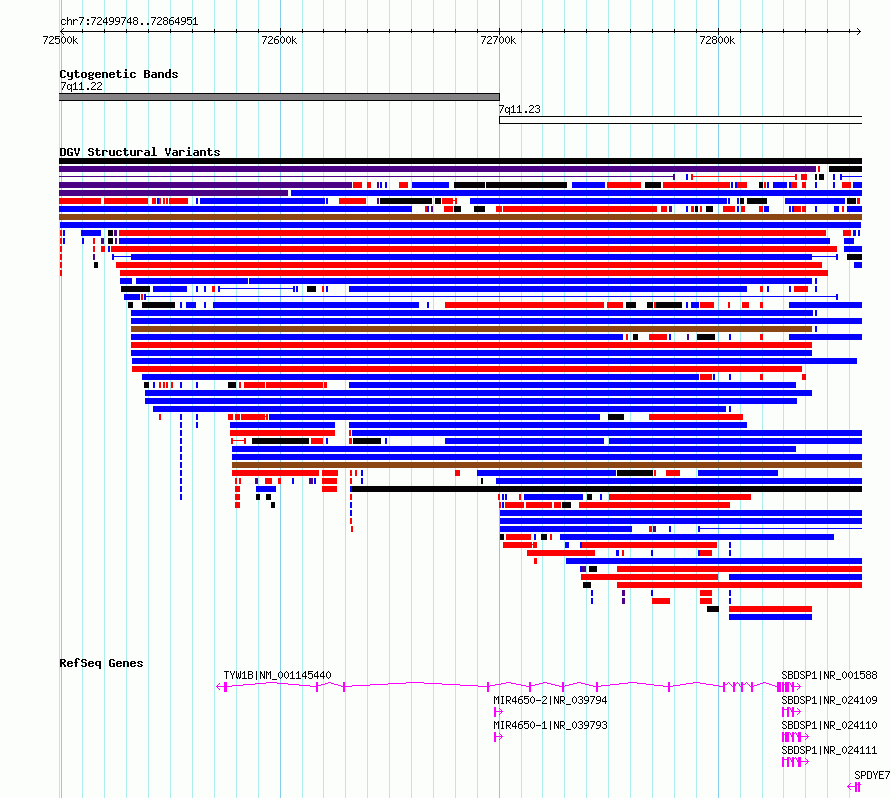Click the TYW1B|NM_001145440 gene label

coord(278,675)
